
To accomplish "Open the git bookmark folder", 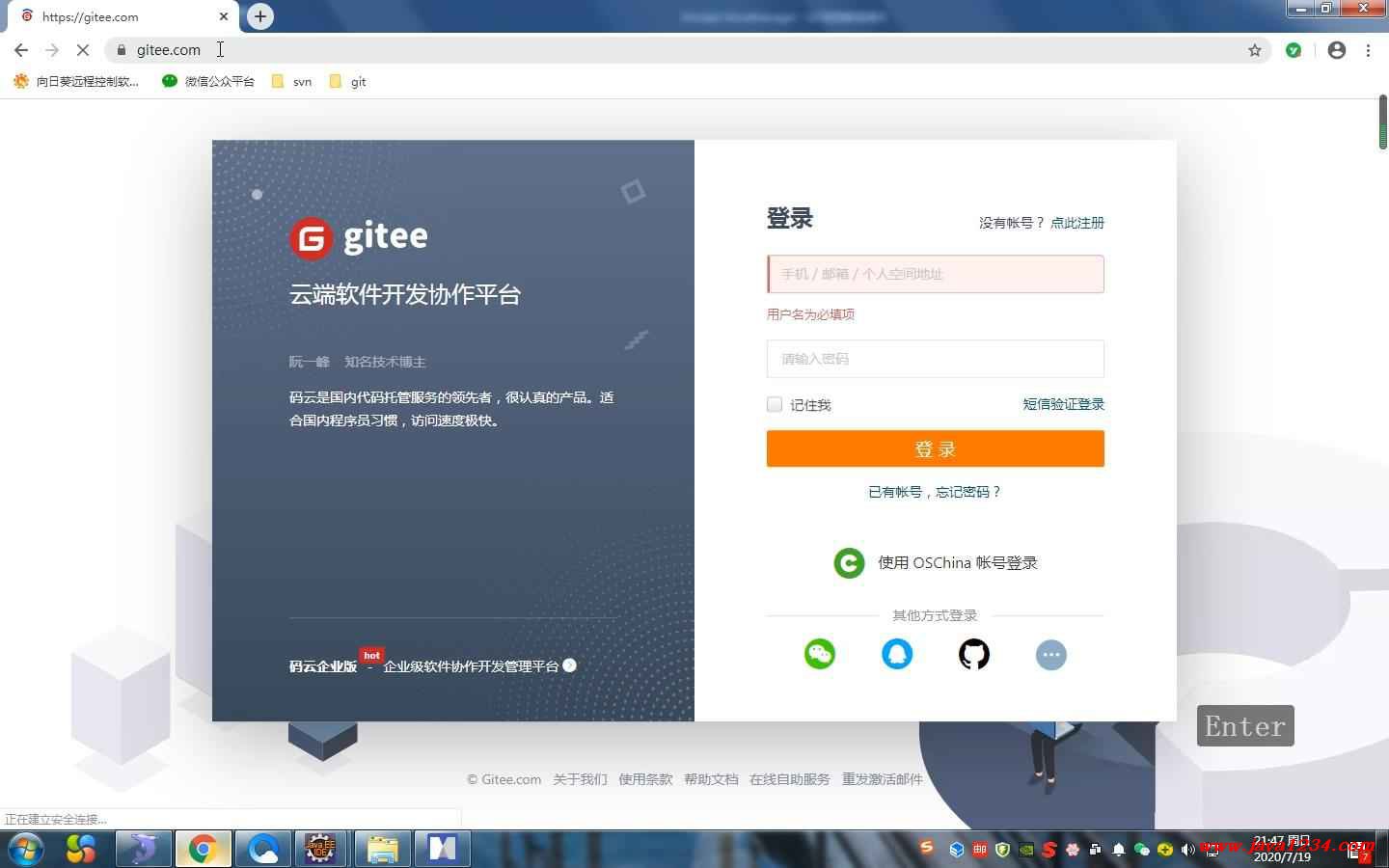I will 347,81.
